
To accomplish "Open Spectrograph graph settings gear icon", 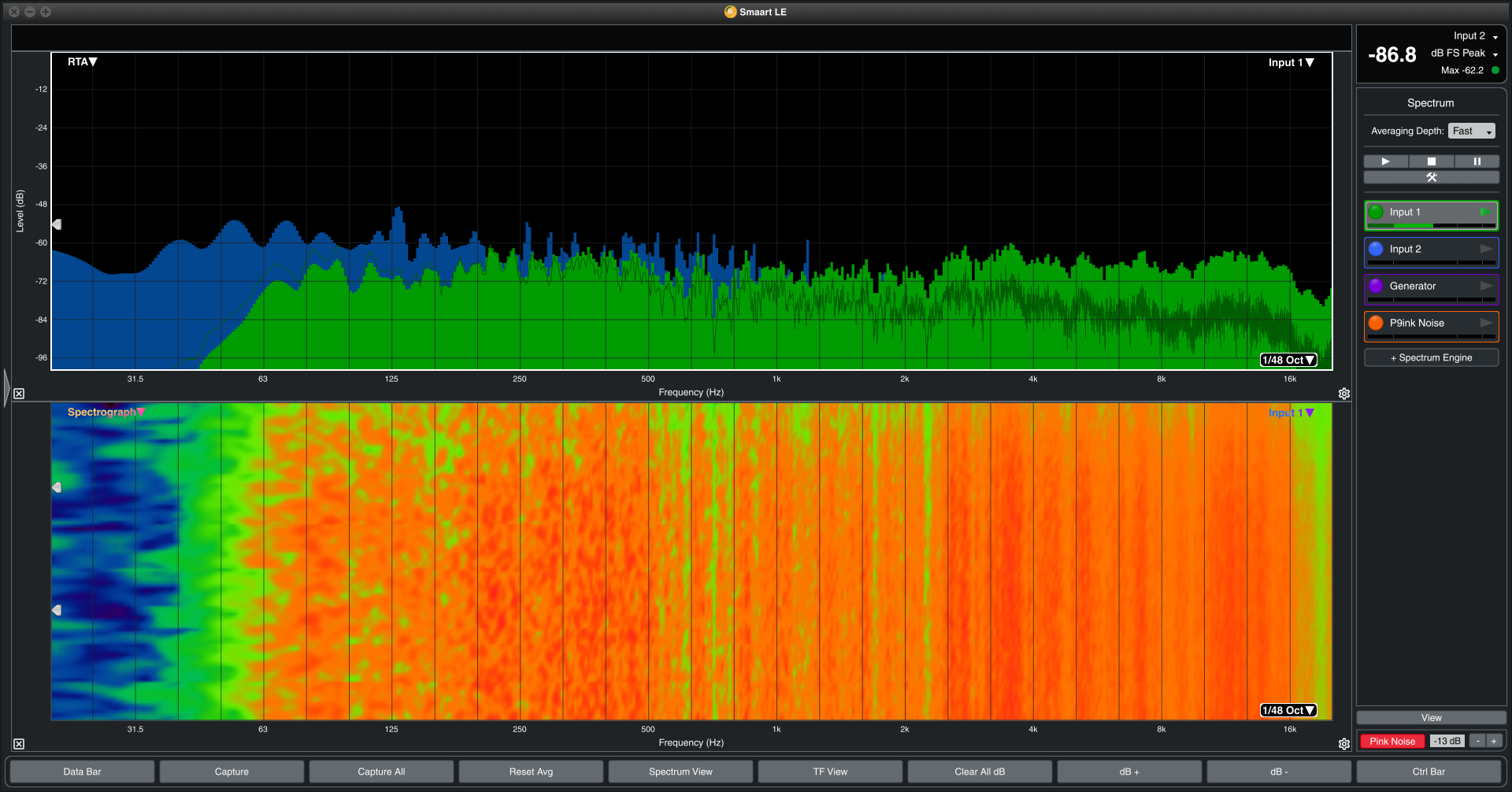I will pyautogui.click(x=1344, y=744).
